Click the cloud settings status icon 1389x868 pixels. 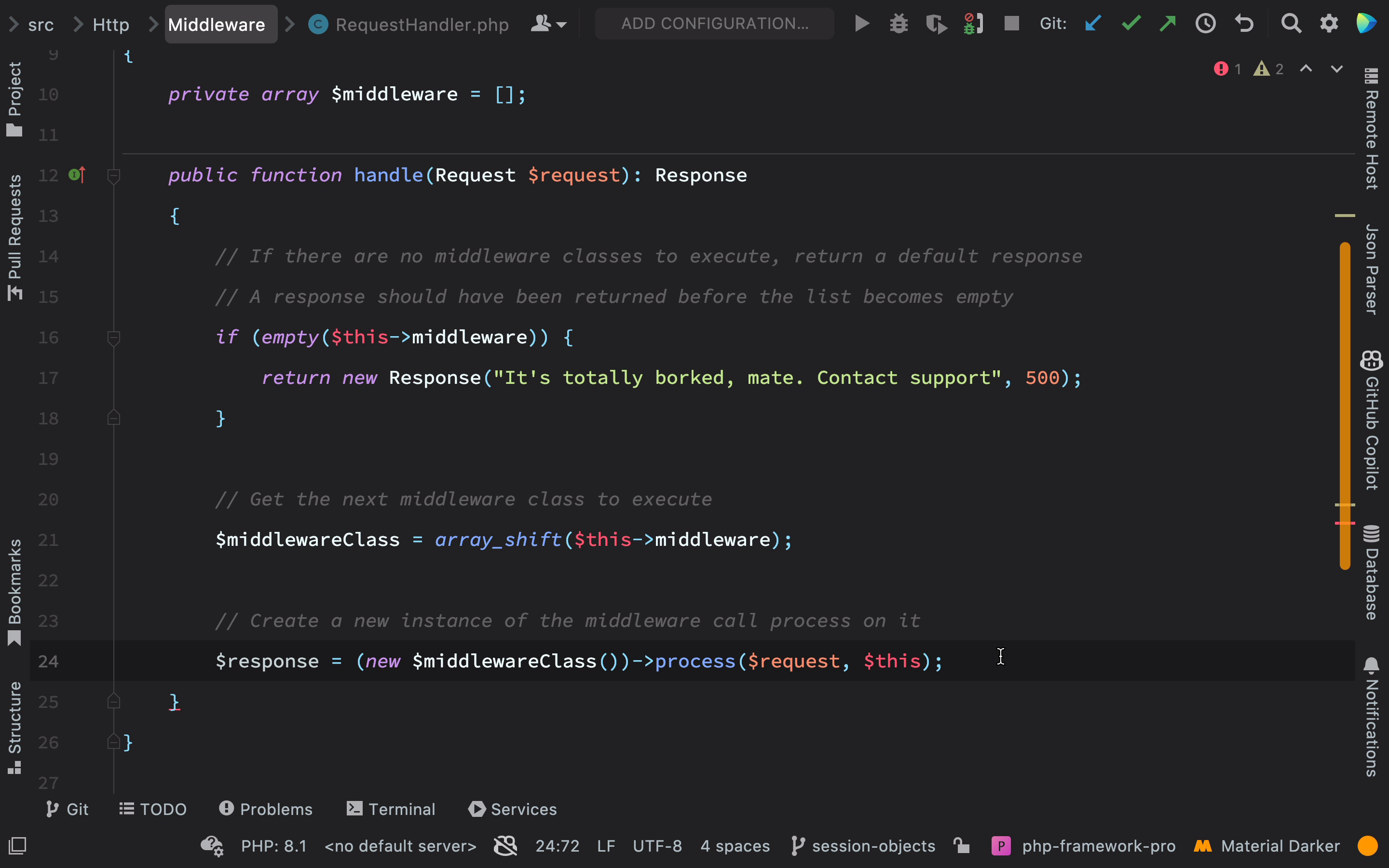[212, 846]
